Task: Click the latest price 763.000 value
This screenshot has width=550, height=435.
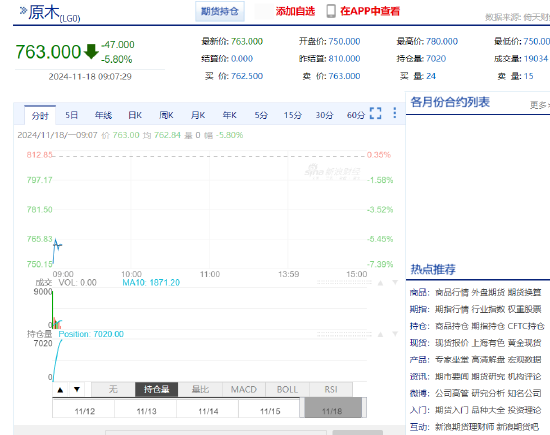Action: click(x=247, y=41)
